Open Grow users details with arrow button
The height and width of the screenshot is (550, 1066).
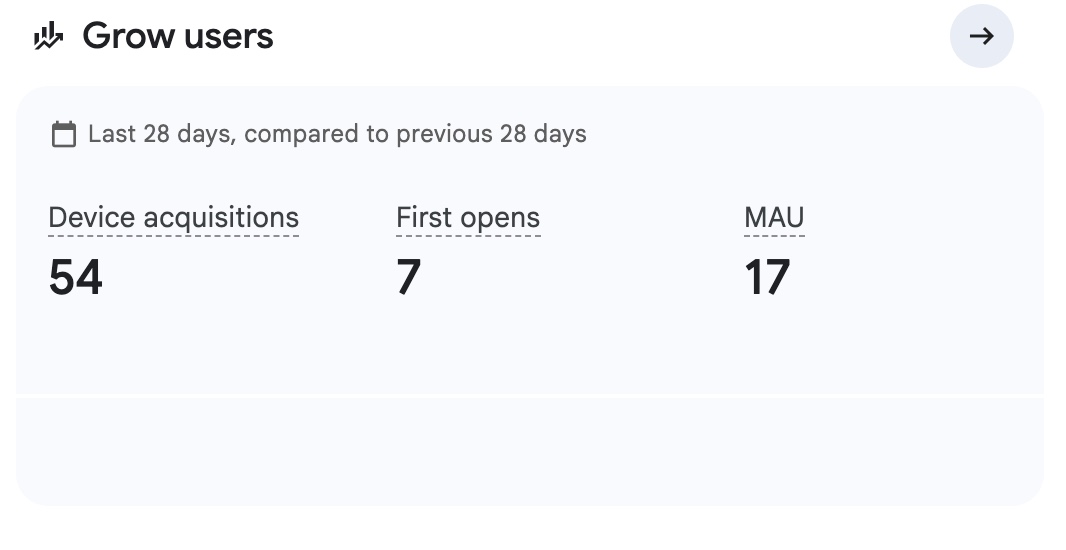pyautogui.click(x=981, y=37)
